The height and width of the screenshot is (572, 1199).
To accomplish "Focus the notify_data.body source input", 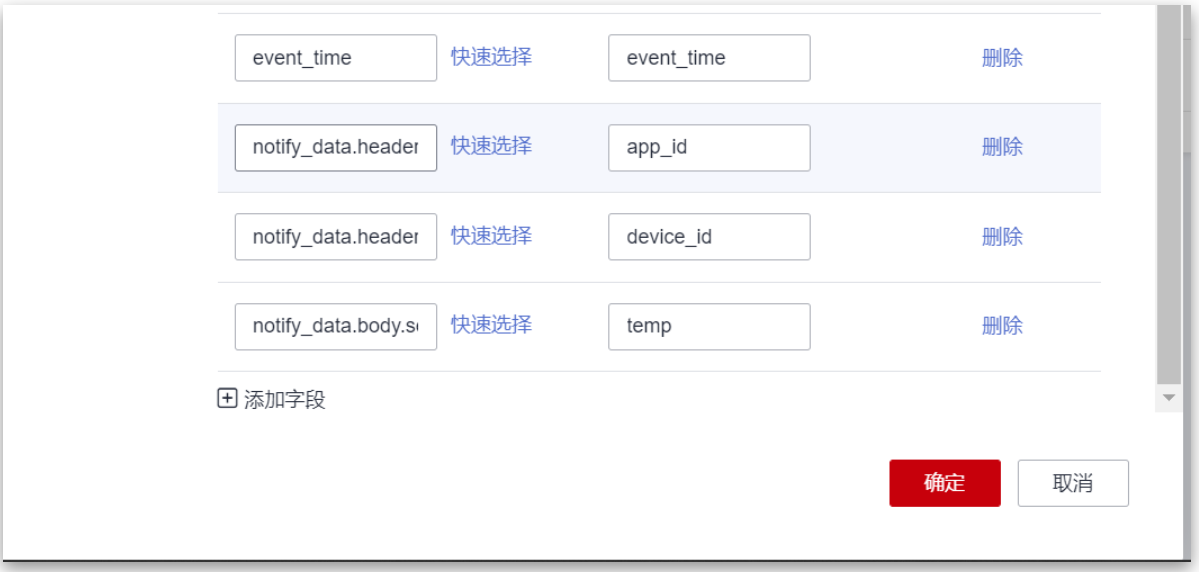I will tap(335, 326).
